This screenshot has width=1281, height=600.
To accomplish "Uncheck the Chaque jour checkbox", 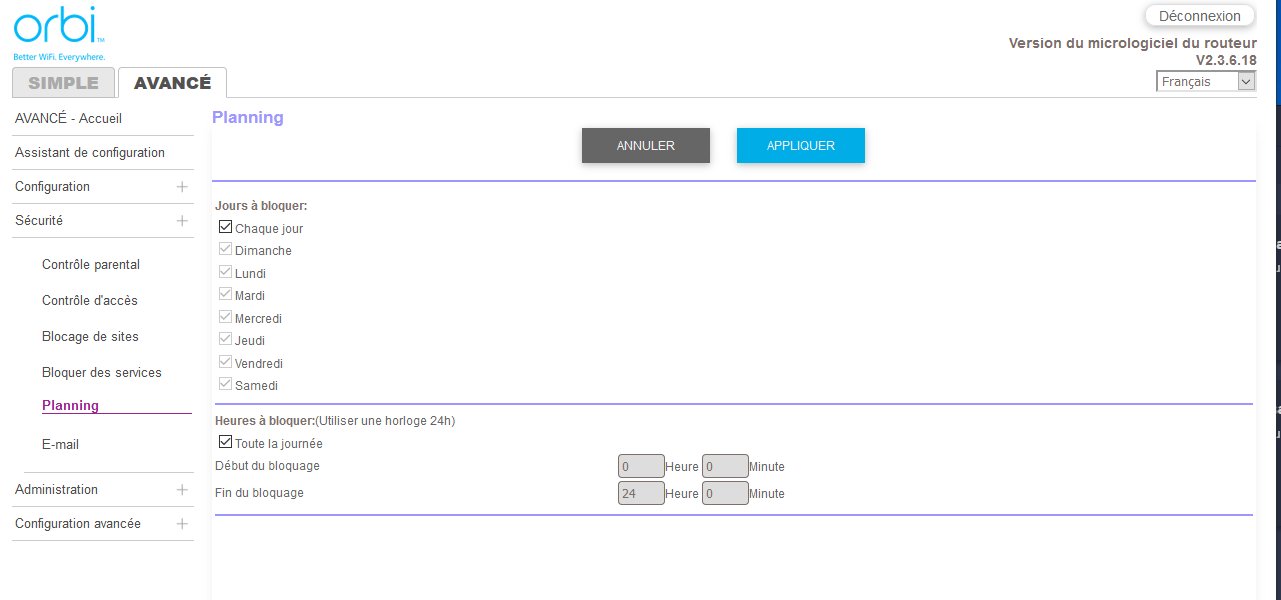I will tap(225, 228).
